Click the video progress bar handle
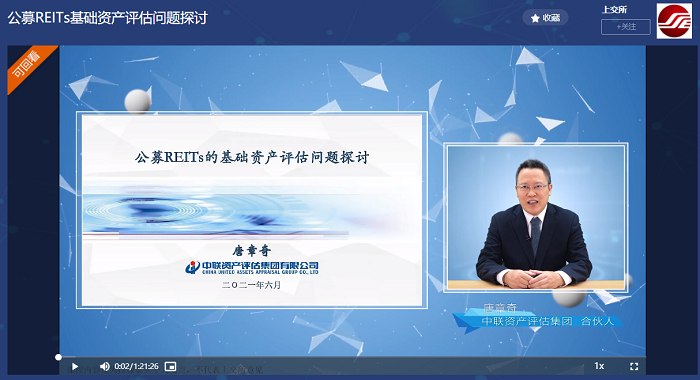 click(x=58, y=357)
